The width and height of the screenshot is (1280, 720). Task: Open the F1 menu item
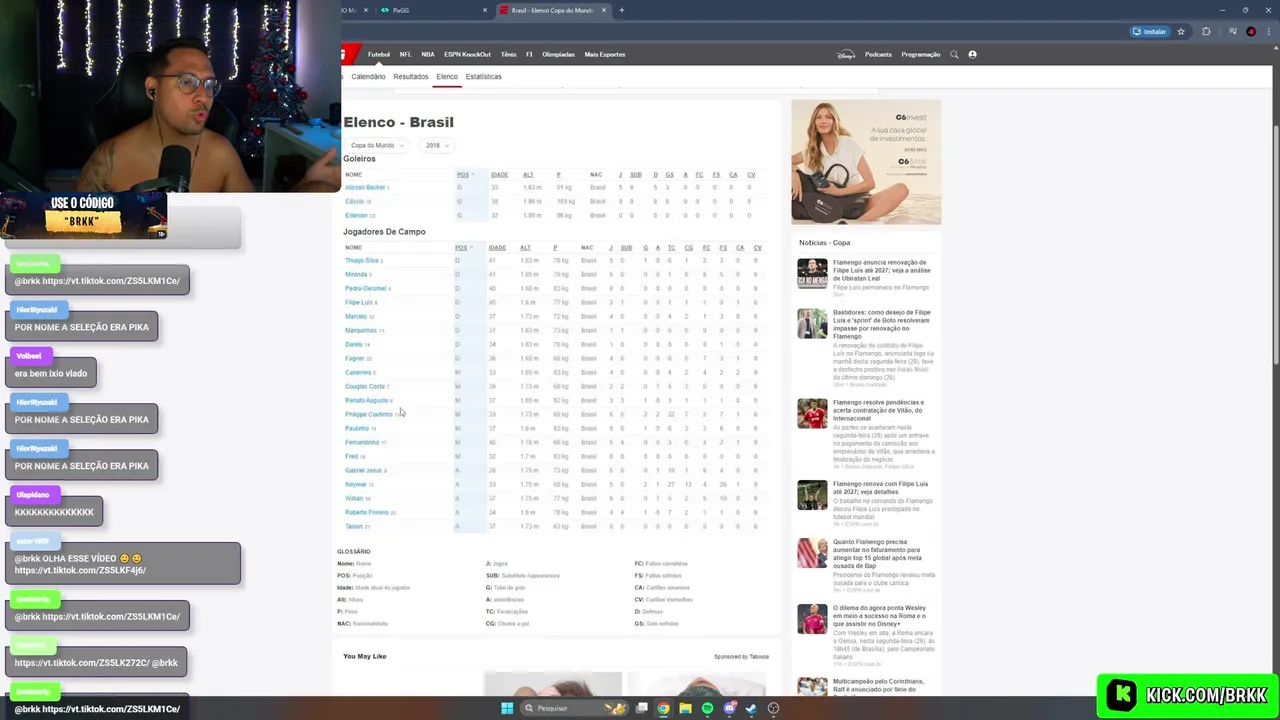(x=529, y=54)
